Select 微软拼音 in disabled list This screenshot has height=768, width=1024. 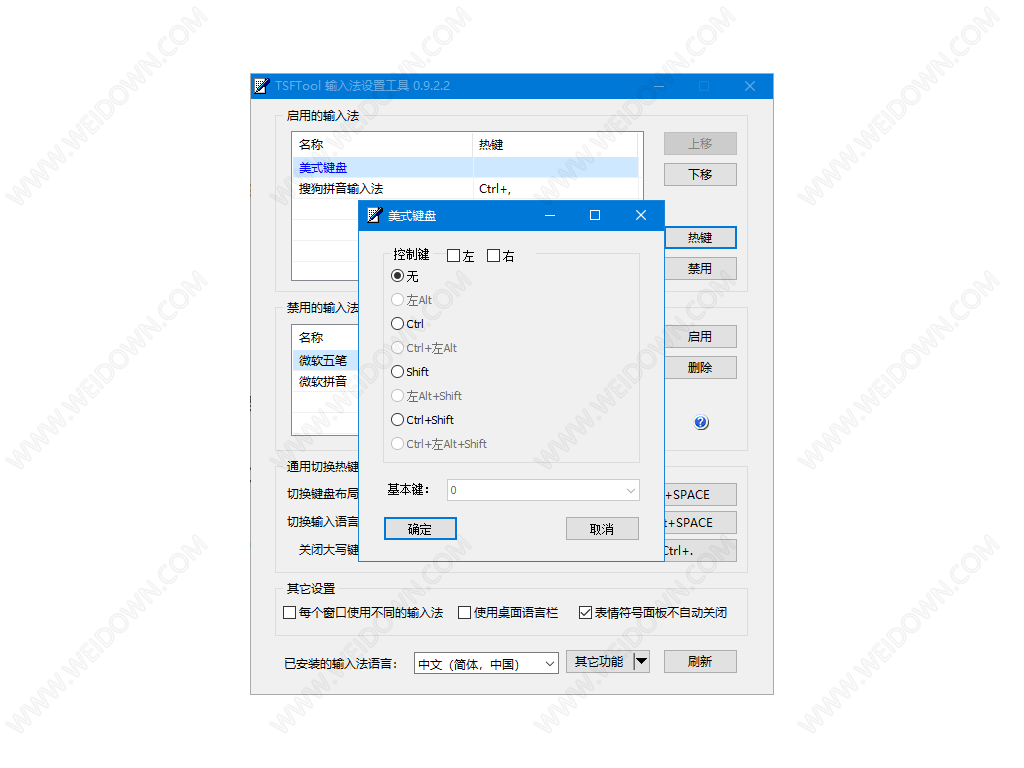pyautogui.click(x=325, y=381)
